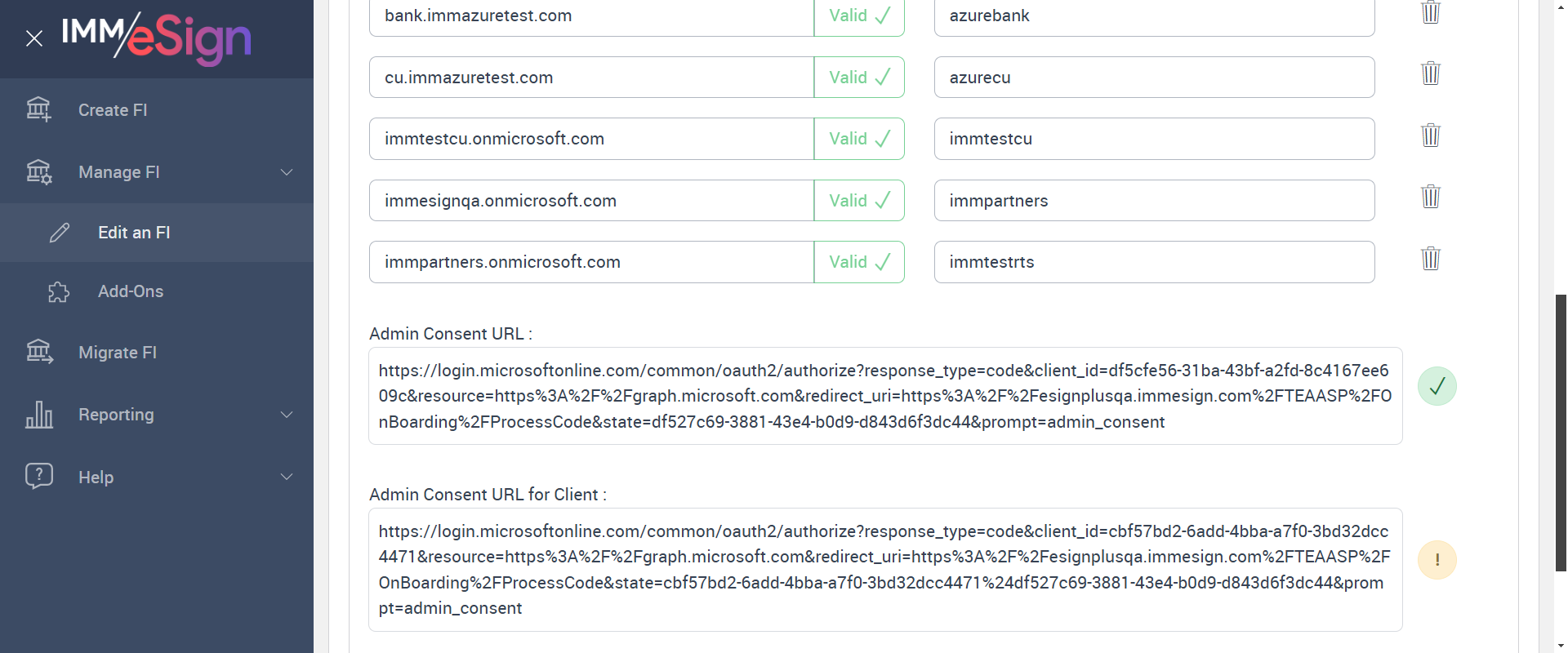This screenshot has height=653, width=1568.
Task: Close the sidebar with the X icon
Action: (x=34, y=38)
